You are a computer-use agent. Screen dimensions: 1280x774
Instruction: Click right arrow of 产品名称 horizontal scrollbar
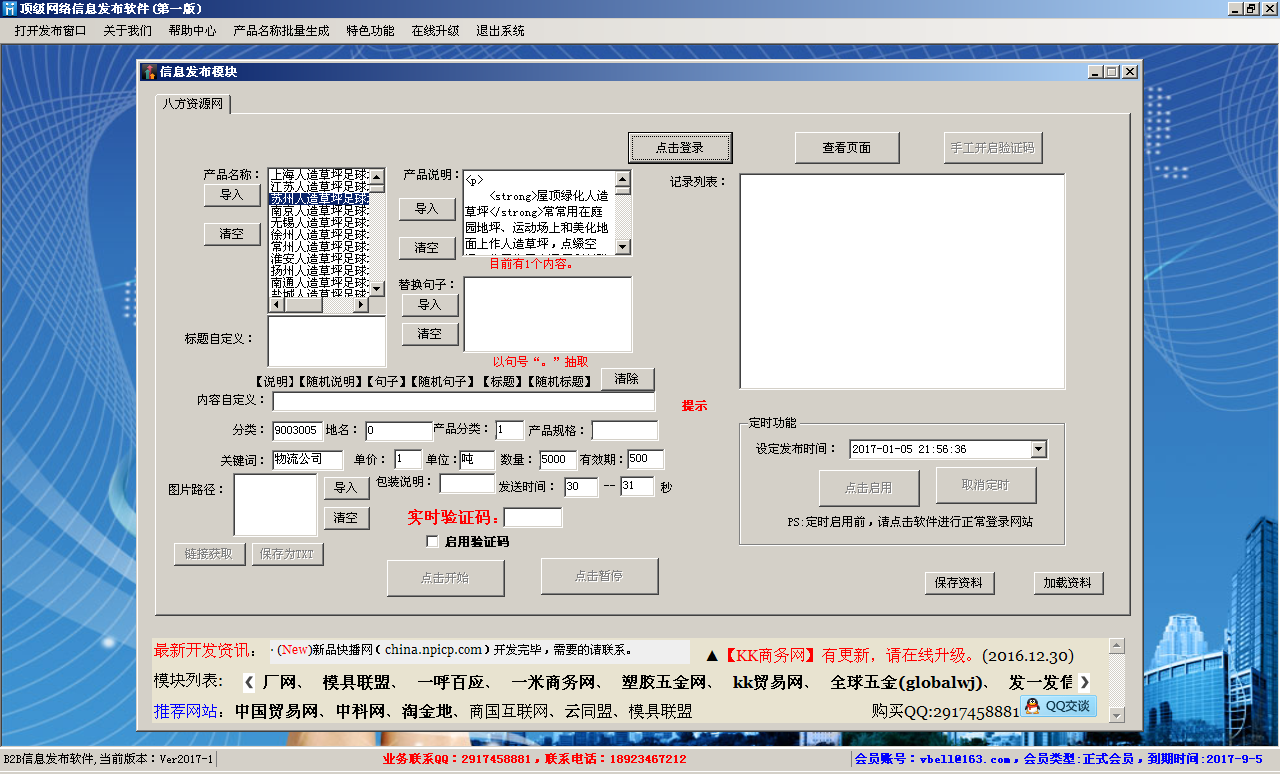pyautogui.click(x=361, y=305)
